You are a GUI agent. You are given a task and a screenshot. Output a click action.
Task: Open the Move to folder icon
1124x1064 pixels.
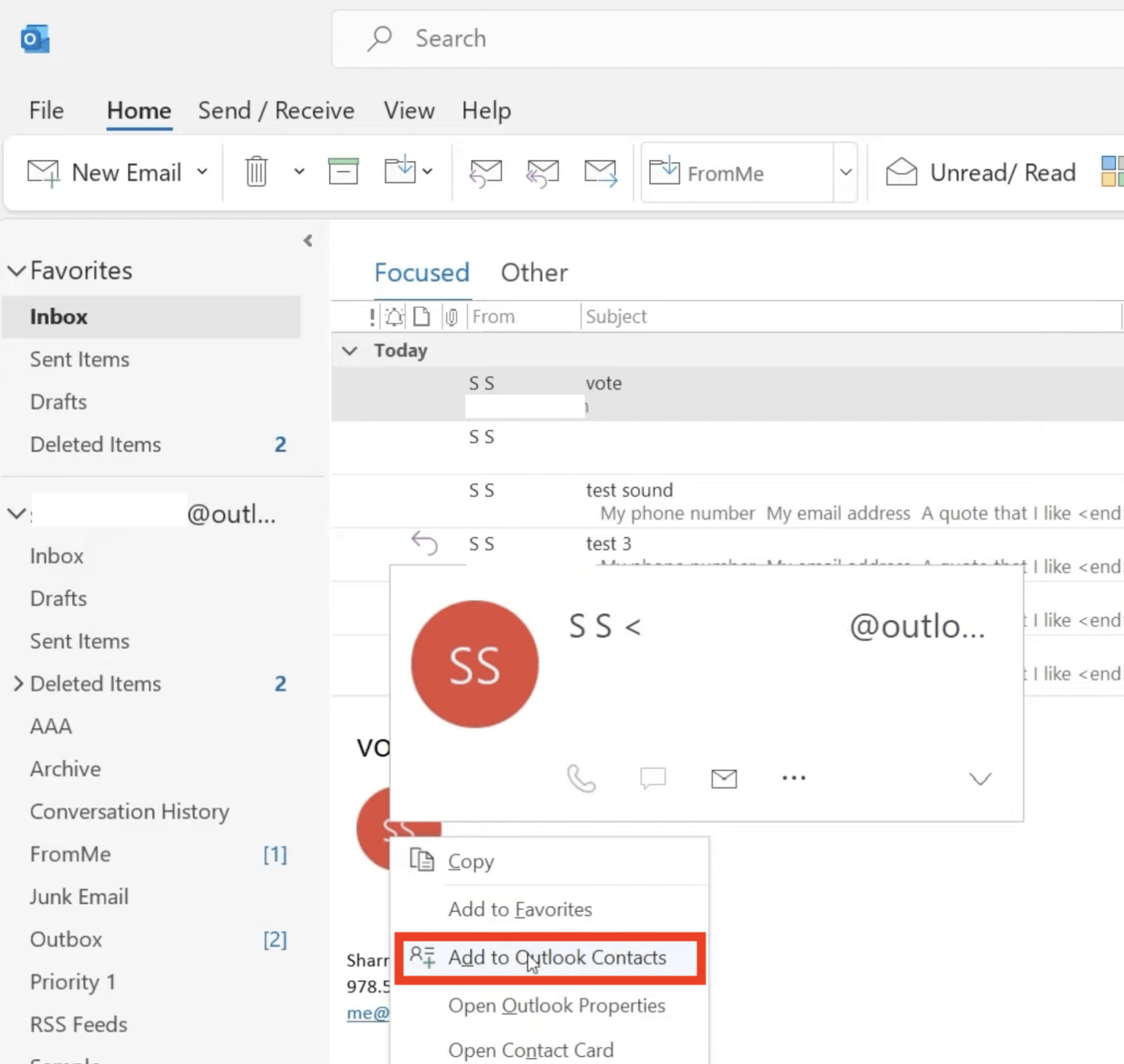pyautogui.click(x=402, y=171)
